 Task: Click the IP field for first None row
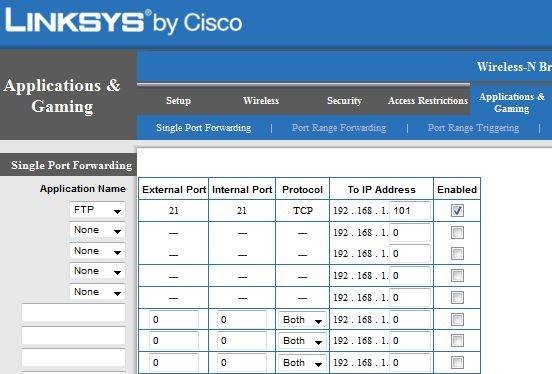[410, 232]
